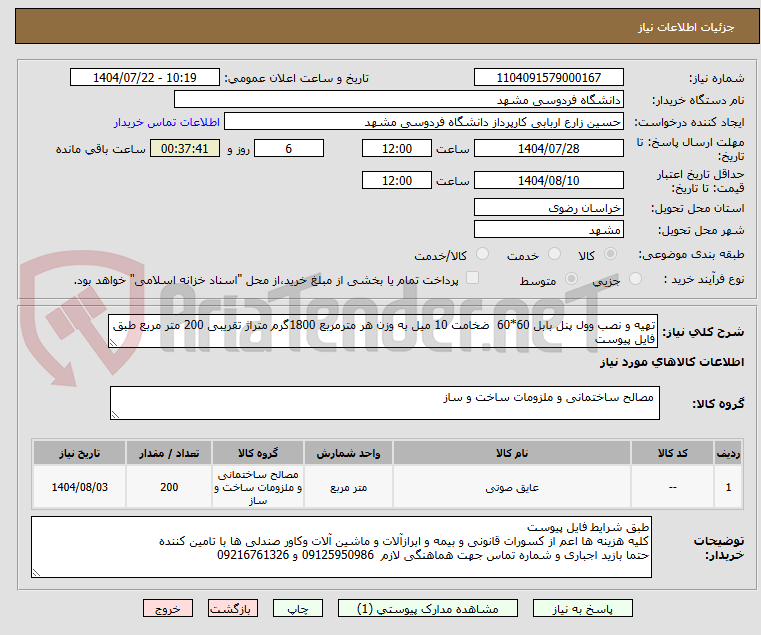Select the کالا radio button
This screenshot has height=635, width=761.
pos(611,253)
